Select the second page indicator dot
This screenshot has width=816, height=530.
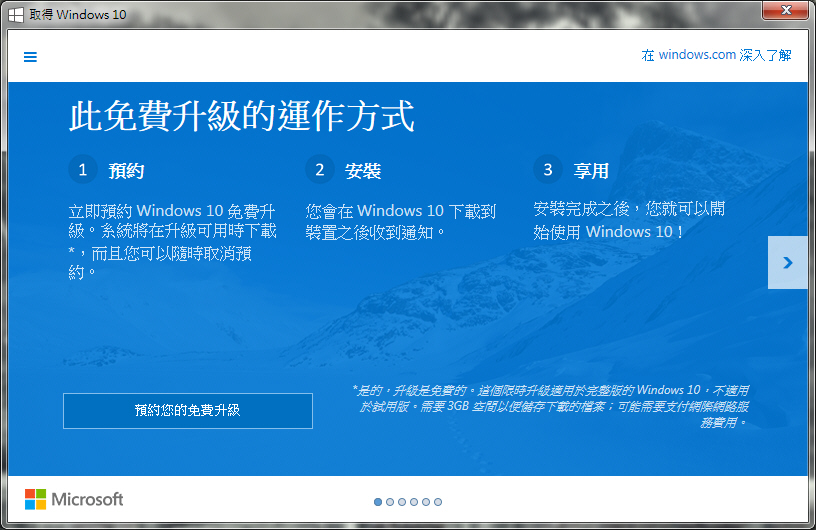coord(390,502)
